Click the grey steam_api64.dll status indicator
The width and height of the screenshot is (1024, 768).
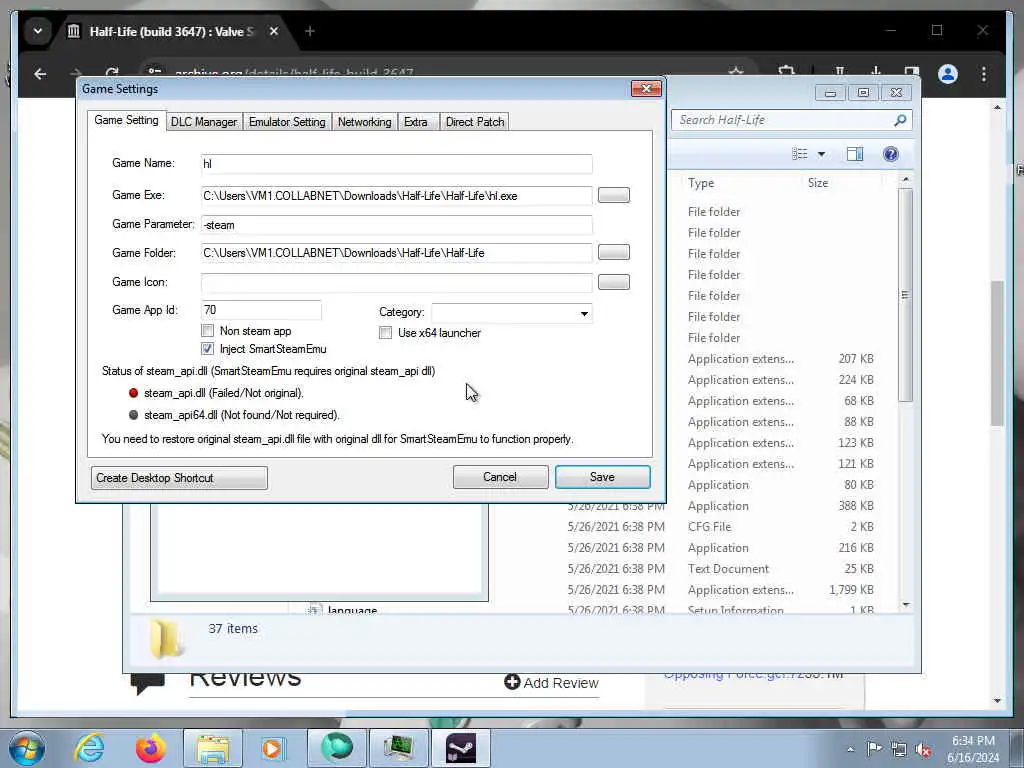(x=133, y=415)
